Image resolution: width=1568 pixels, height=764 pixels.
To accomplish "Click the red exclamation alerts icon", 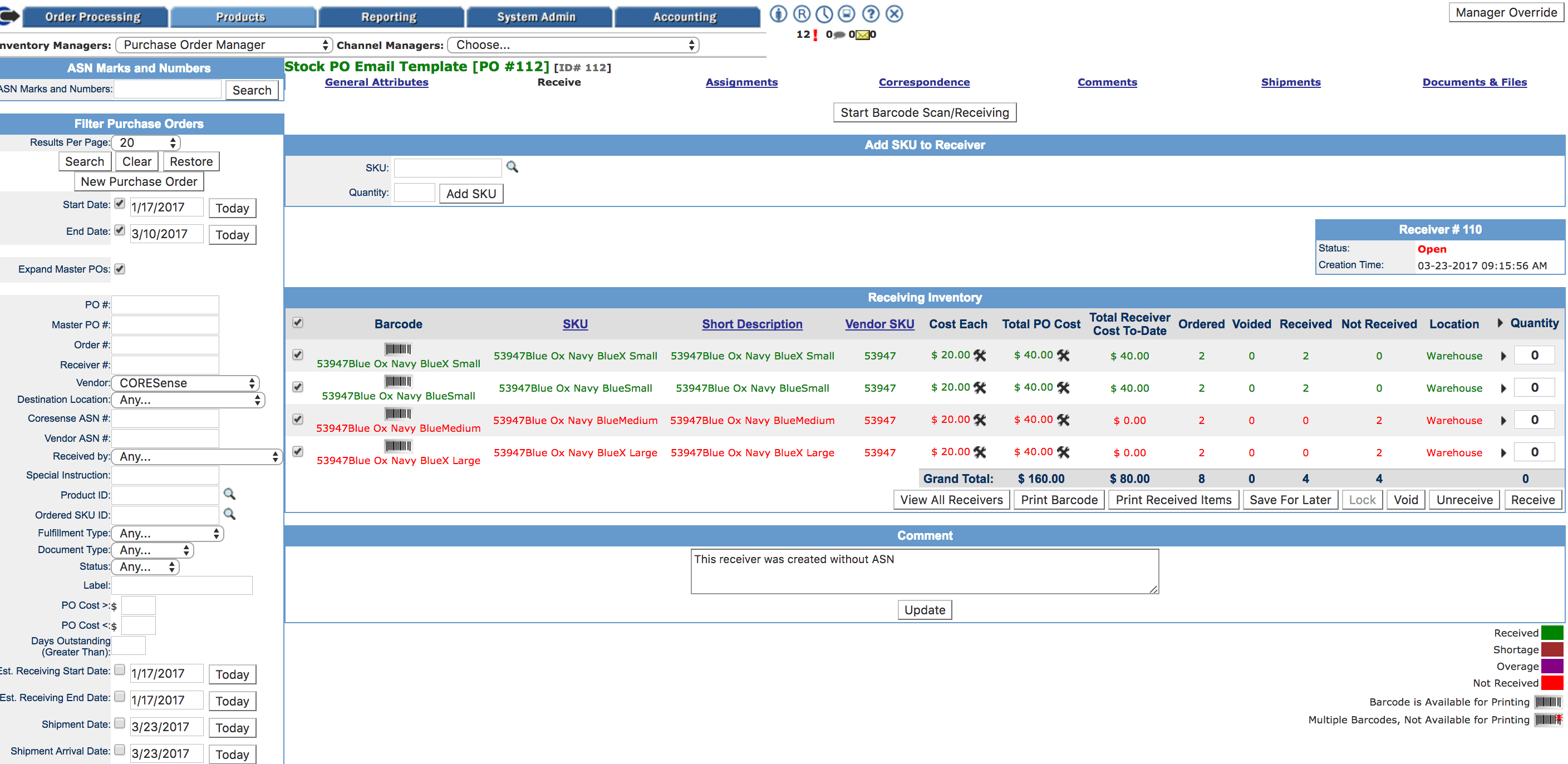I will (x=815, y=34).
